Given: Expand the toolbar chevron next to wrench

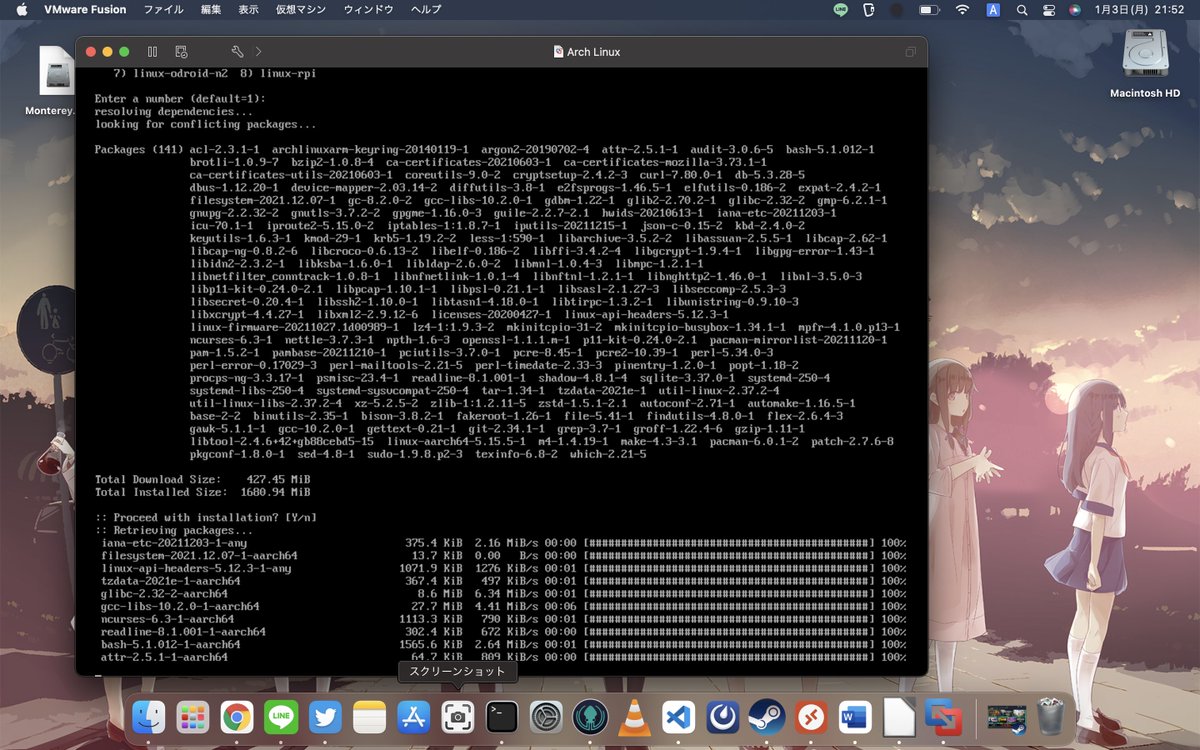Looking at the screenshot, I should pos(259,51).
